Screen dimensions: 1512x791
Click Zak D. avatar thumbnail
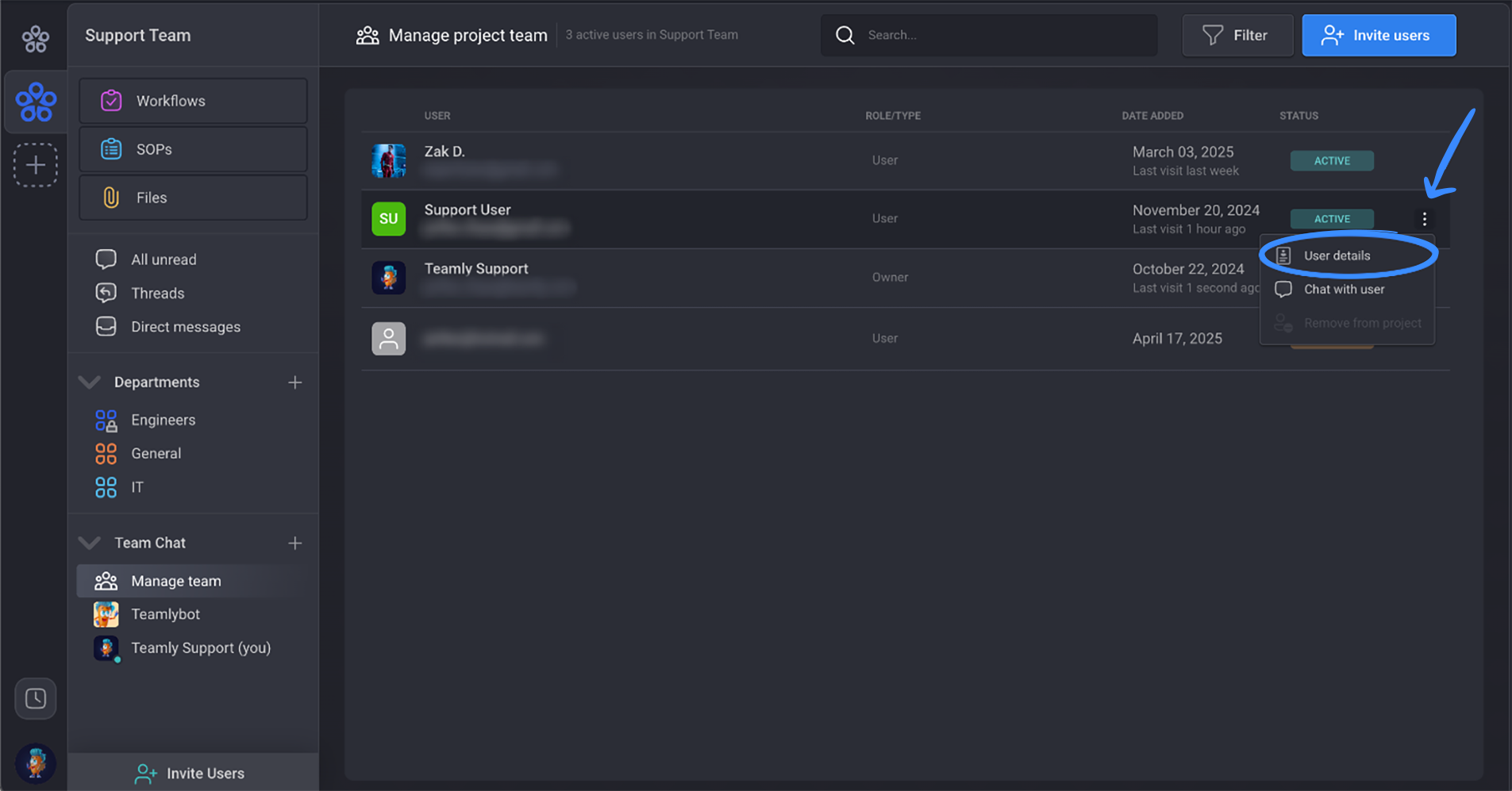pyautogui.click(x=389, y=160)
